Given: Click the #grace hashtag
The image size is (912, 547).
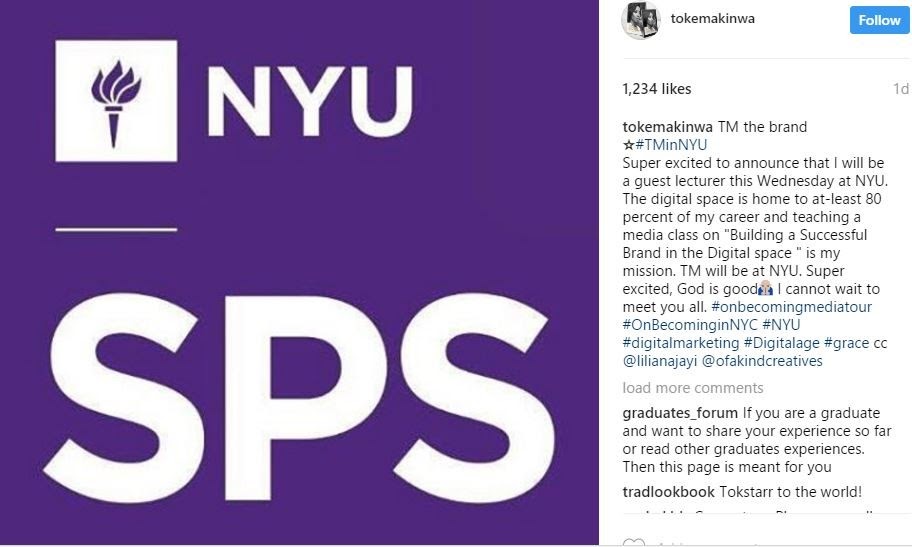Looking at the screenshot, I should (847, 343).
